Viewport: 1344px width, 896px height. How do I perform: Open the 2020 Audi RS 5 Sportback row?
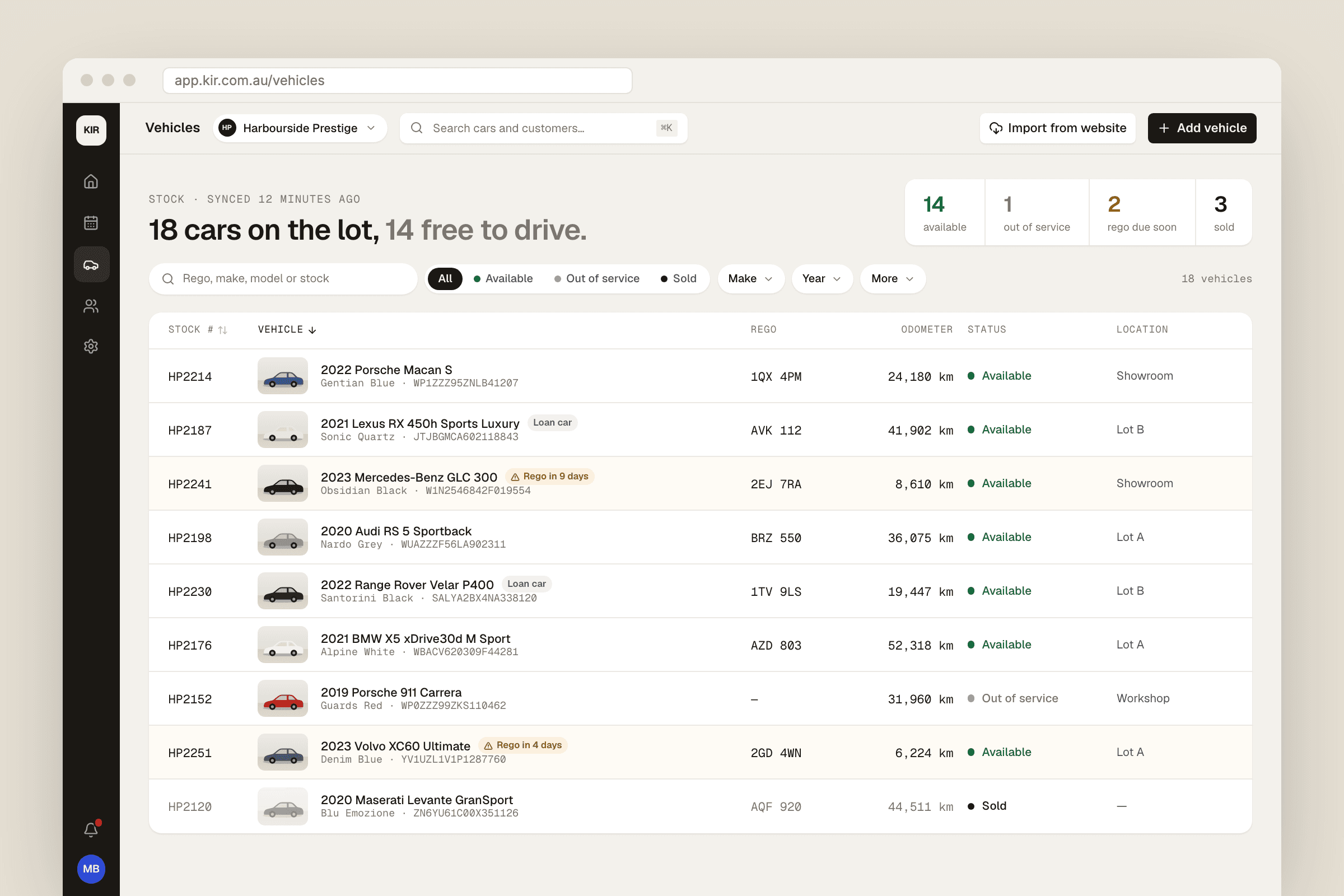coord(700,538)
